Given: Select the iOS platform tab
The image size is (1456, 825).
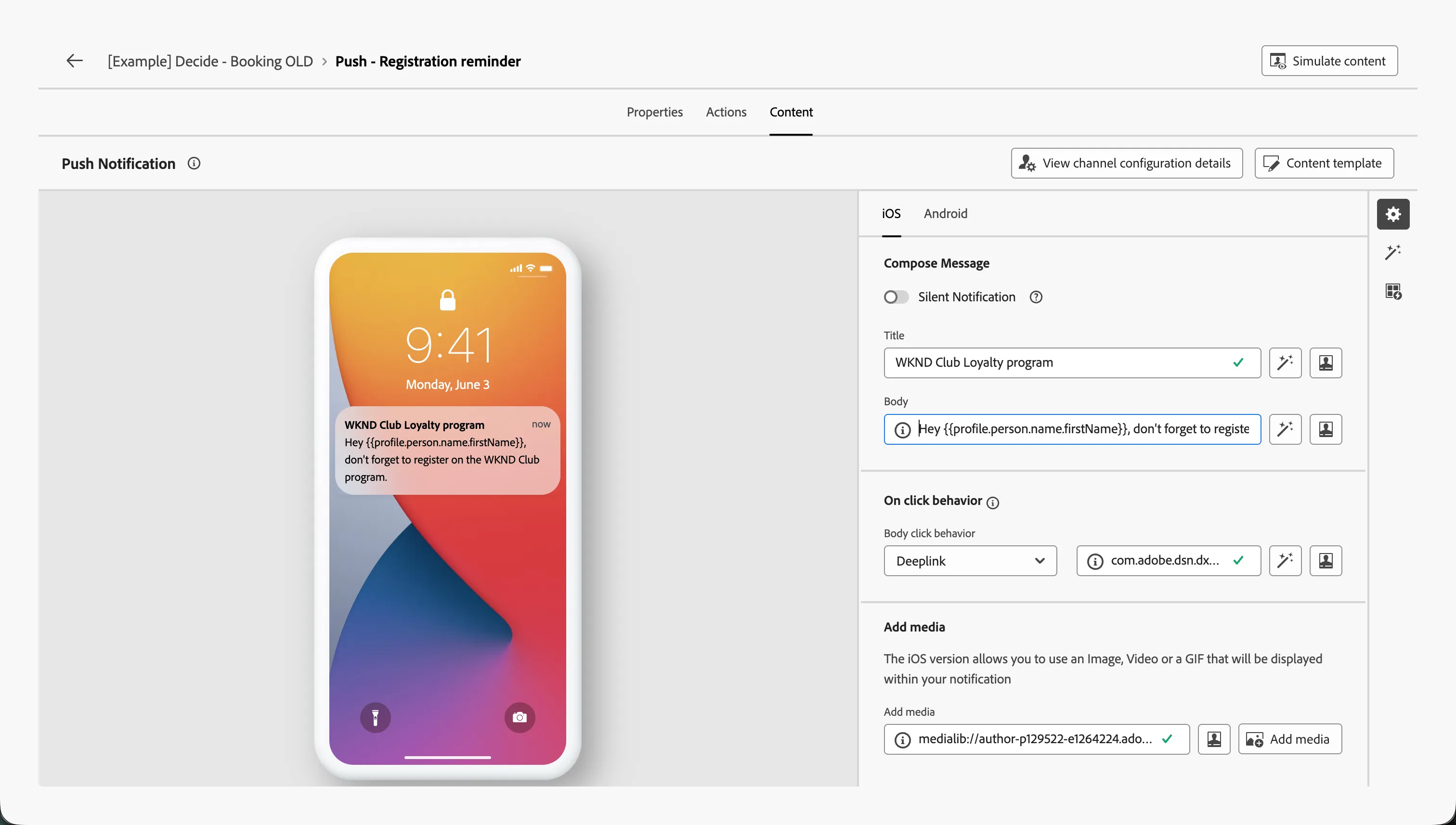Looking at the screenshot, I should [891, 214].
